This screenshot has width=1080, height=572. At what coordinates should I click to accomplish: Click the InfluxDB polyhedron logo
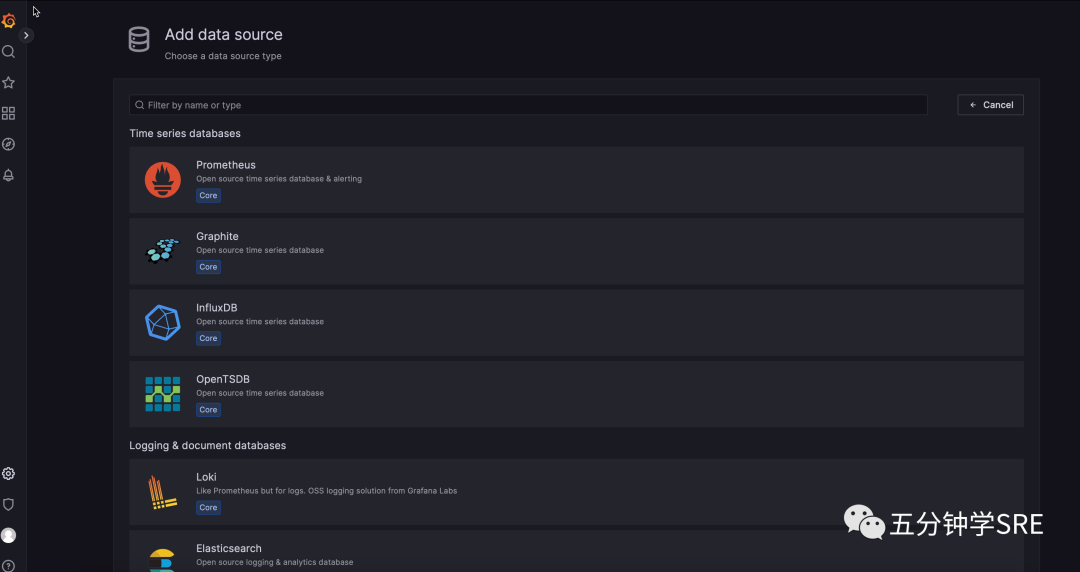pyautogui.click(x=163, y=323)
